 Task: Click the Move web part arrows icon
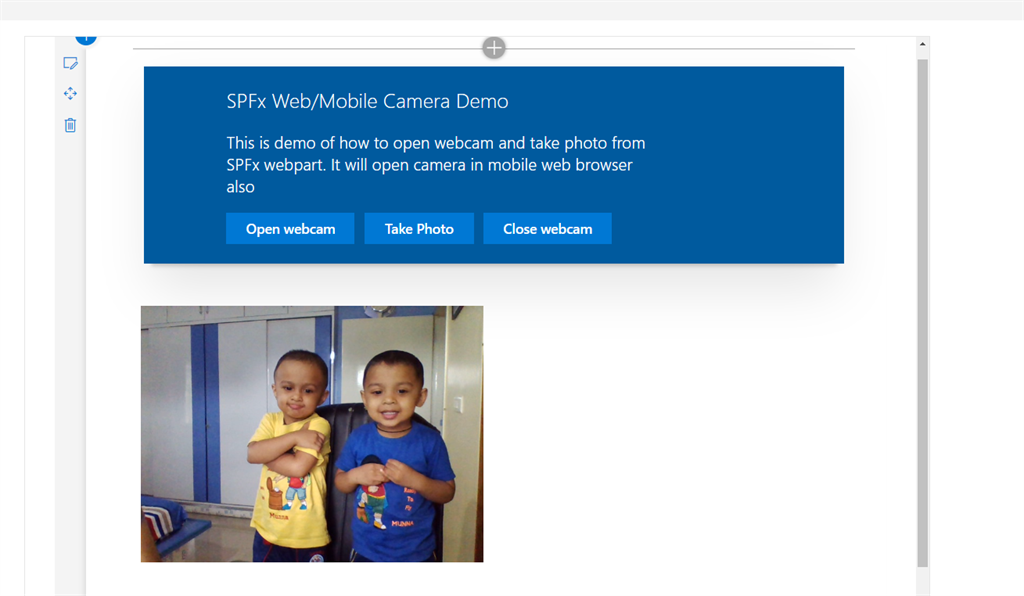[70, 93]
